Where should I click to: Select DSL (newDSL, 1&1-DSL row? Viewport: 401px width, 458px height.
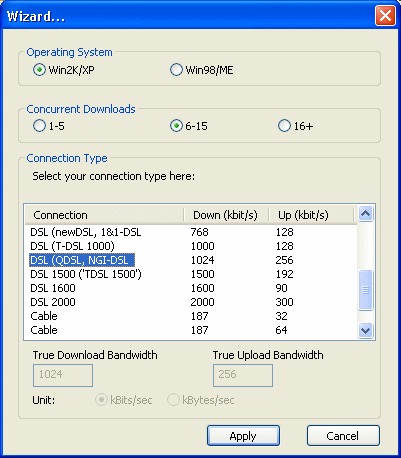[x=191, y=232]
